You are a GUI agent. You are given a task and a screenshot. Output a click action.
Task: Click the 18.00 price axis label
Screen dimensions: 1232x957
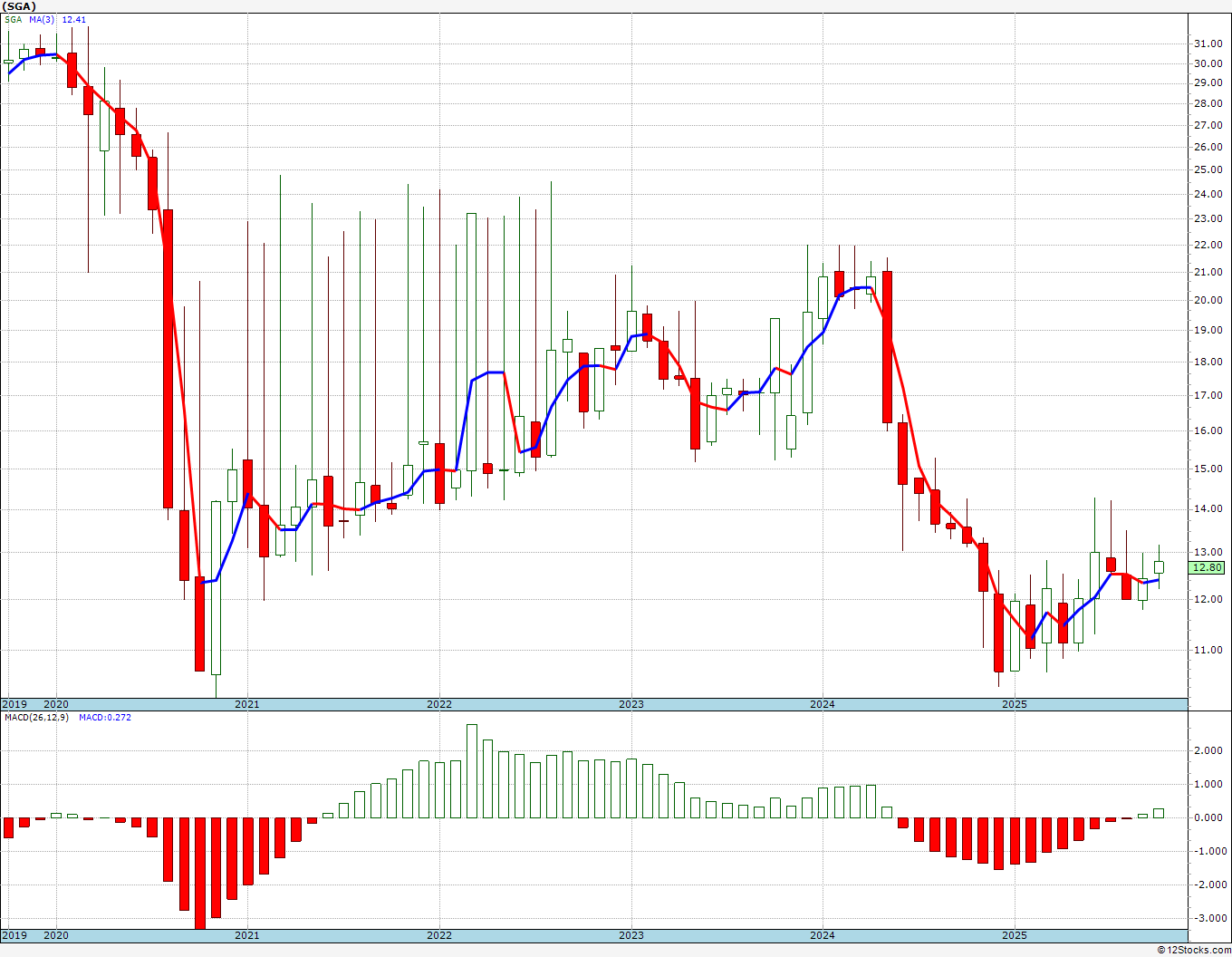[x=1208, y=362]
